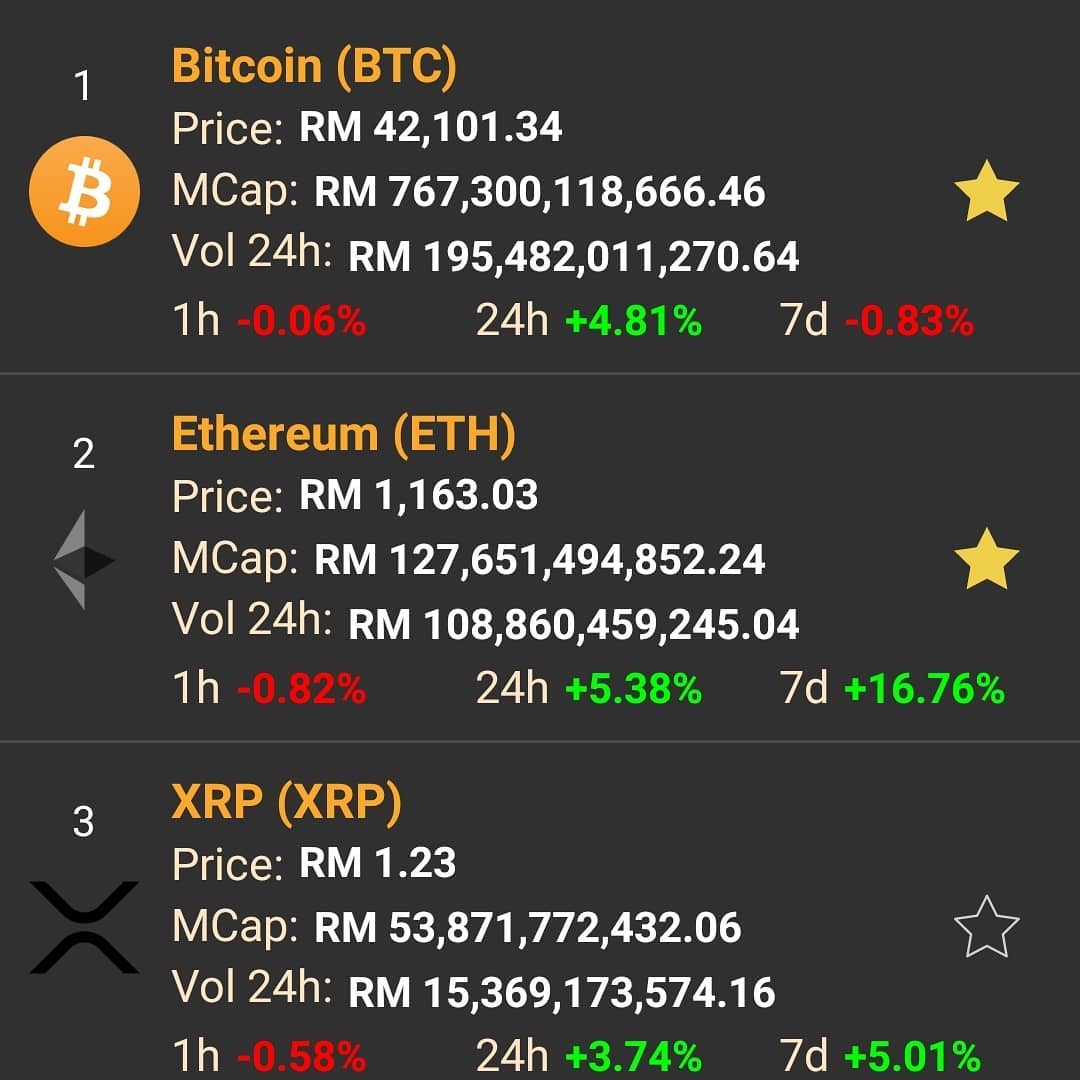Viewport: 1080px width, 1080px height.
Task: Select Ethereum price RM 1,163.03
Action: click(x=418, y=495)
